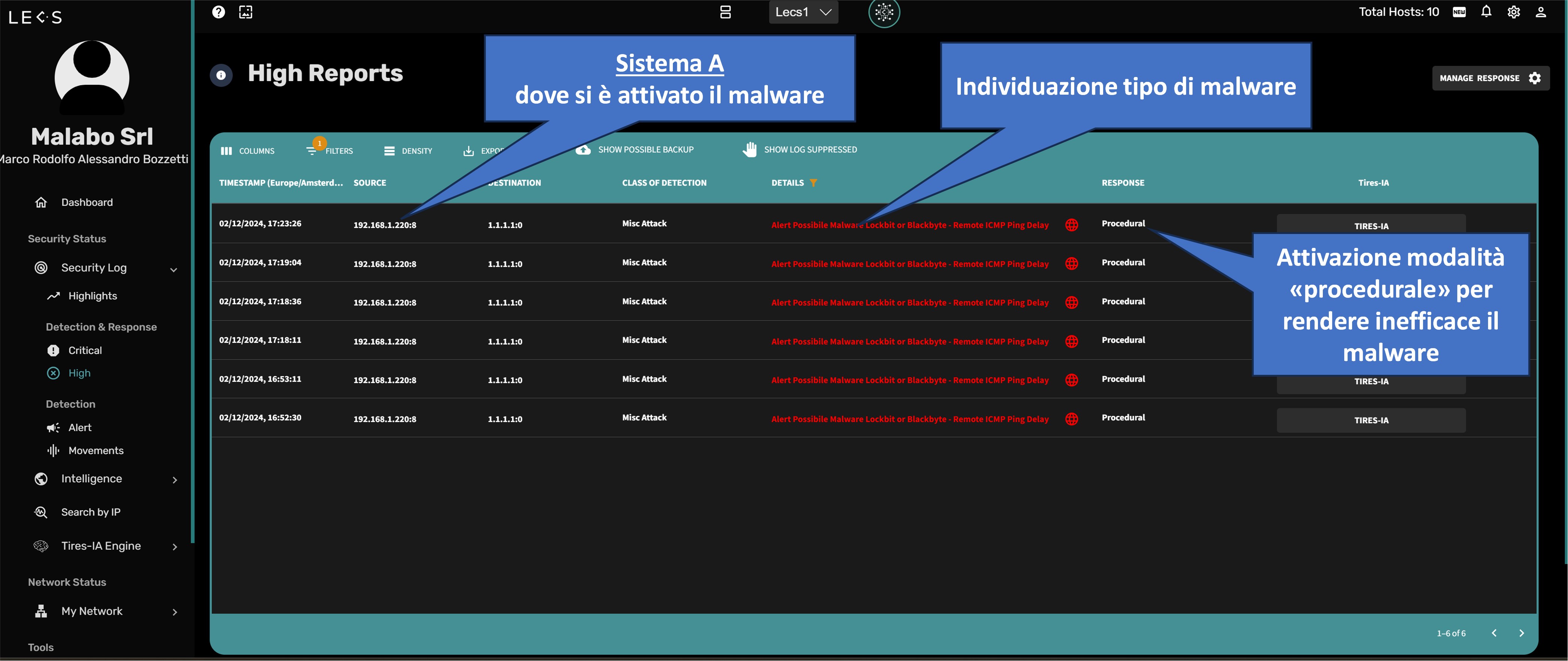Select alert details text in 17:19:04 row

click(x=909, y=264)
